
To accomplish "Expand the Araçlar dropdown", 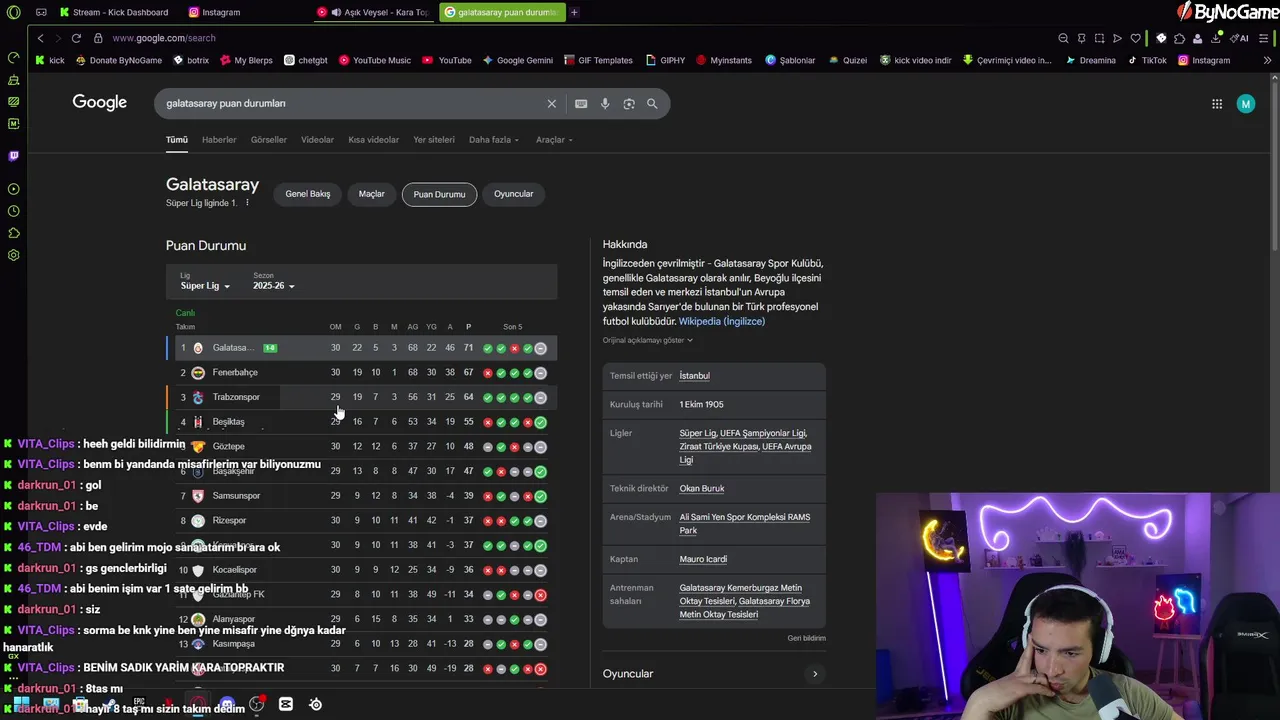I will [553, 140].
